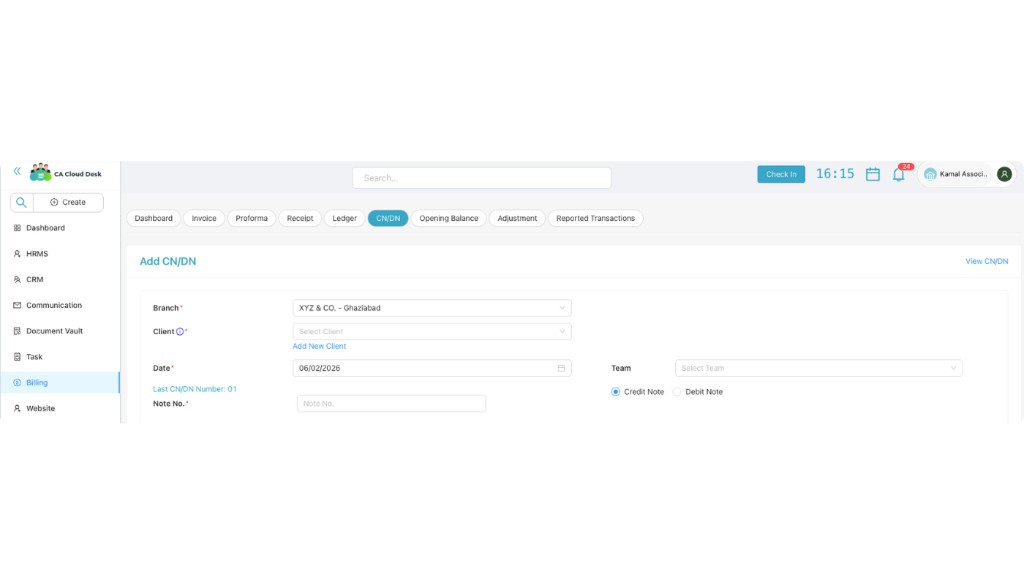Open the Branch dropdown
The image size is (1024, 585).
[431, 307]
